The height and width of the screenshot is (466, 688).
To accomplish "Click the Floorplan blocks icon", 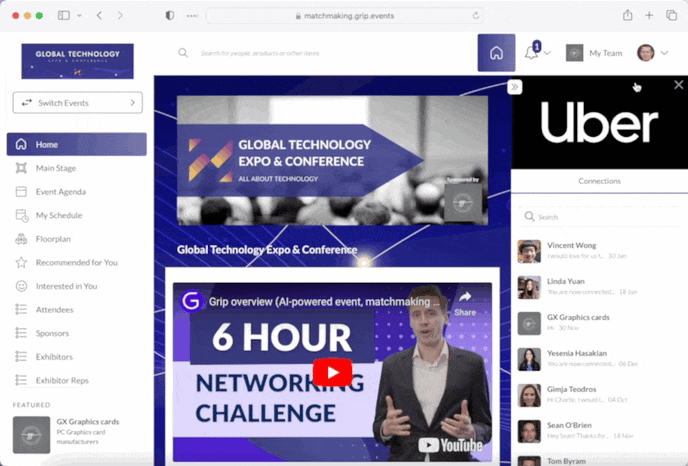I will (x=21, y=239).
